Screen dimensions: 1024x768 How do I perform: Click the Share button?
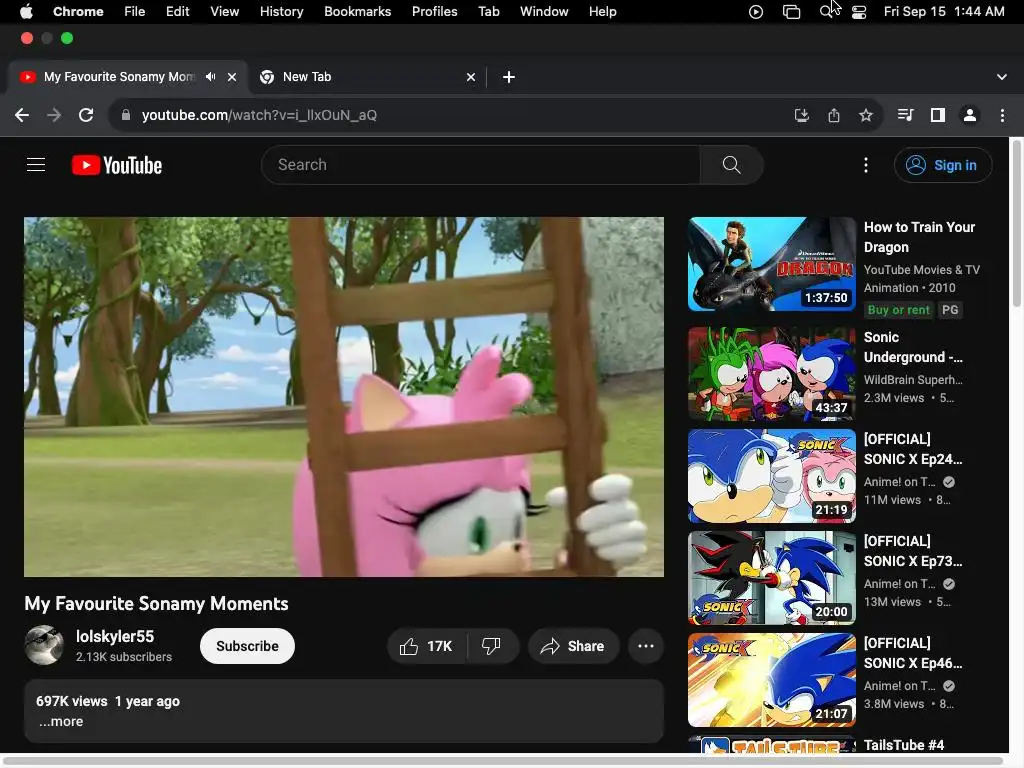click(x=573, y=647)
